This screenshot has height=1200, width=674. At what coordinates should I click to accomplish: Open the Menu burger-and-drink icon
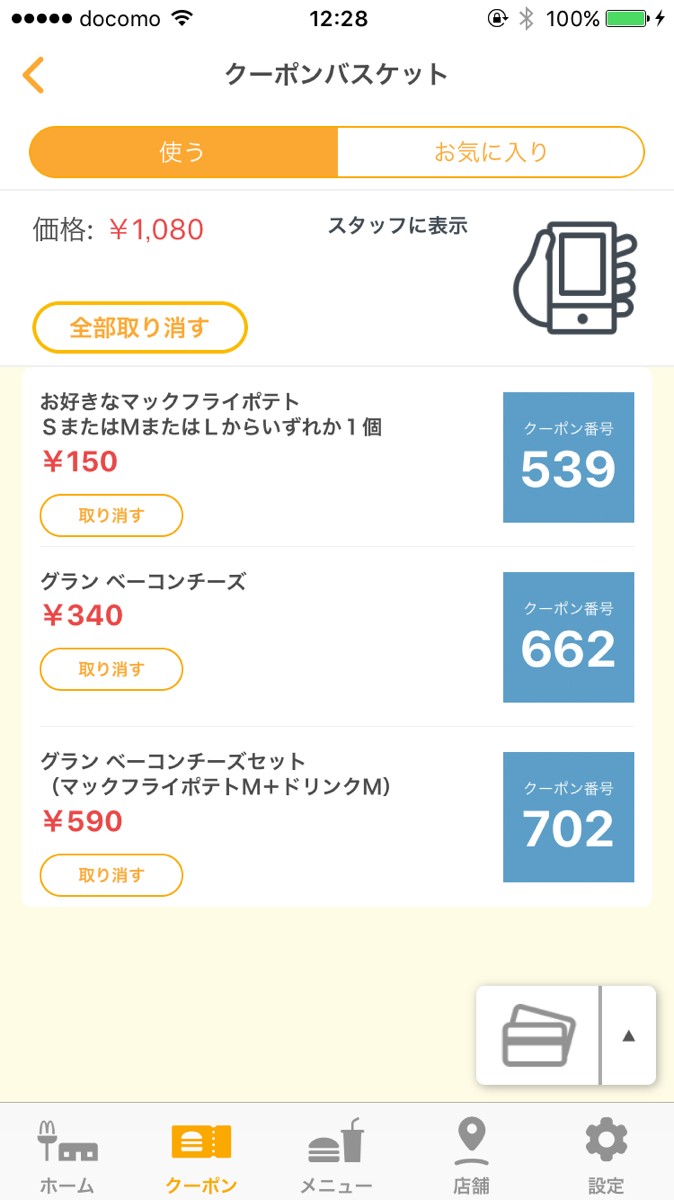(x=336, y=1142)
